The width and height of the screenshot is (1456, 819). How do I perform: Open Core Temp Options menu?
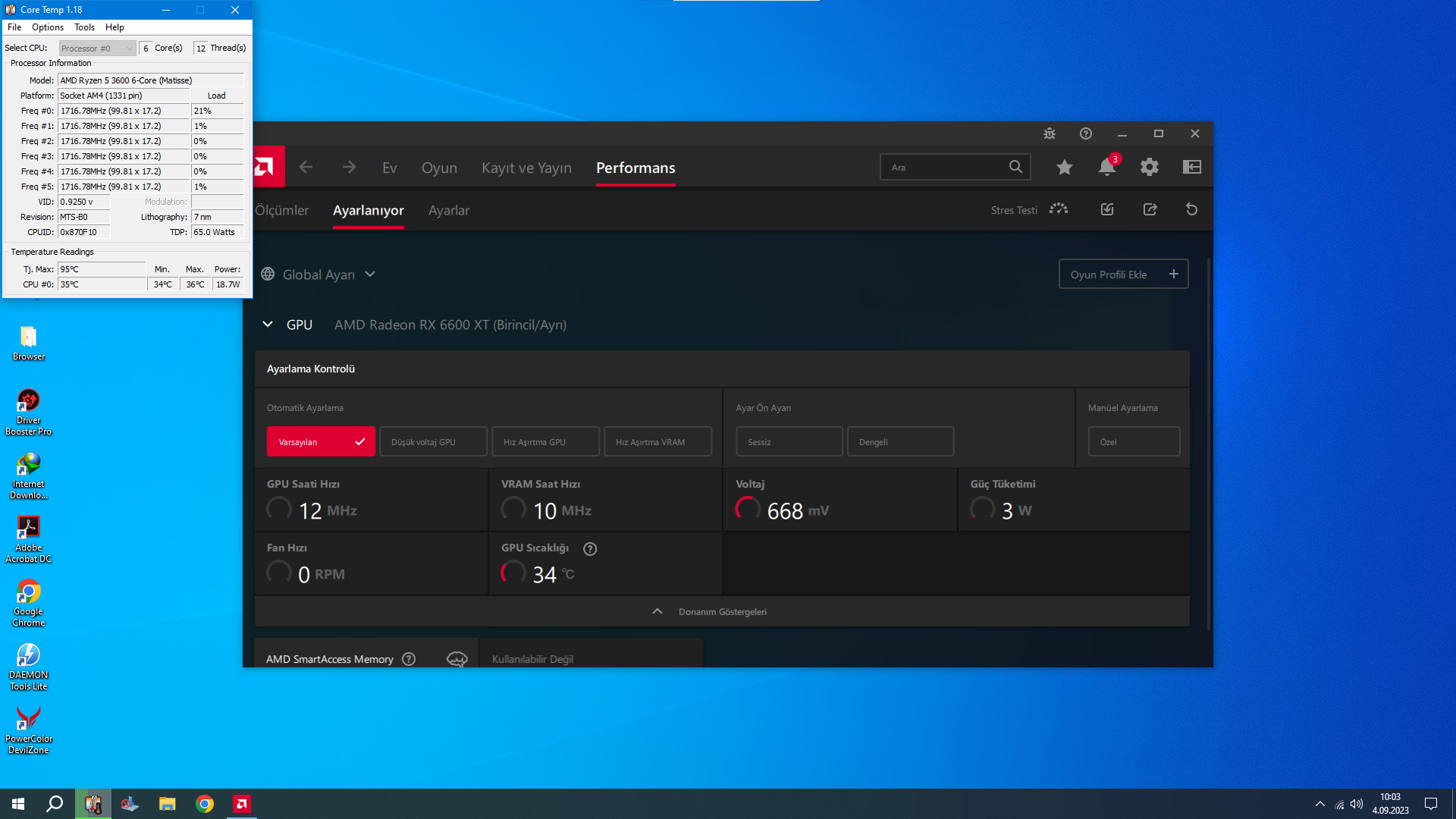click(x=48, y=27)
